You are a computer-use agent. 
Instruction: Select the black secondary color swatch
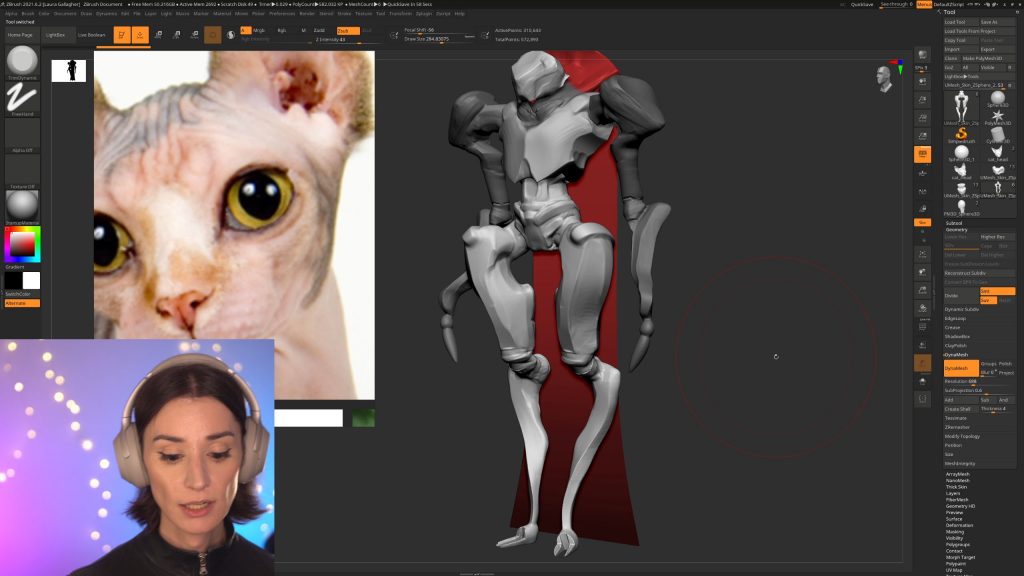(x=13, y=280)
